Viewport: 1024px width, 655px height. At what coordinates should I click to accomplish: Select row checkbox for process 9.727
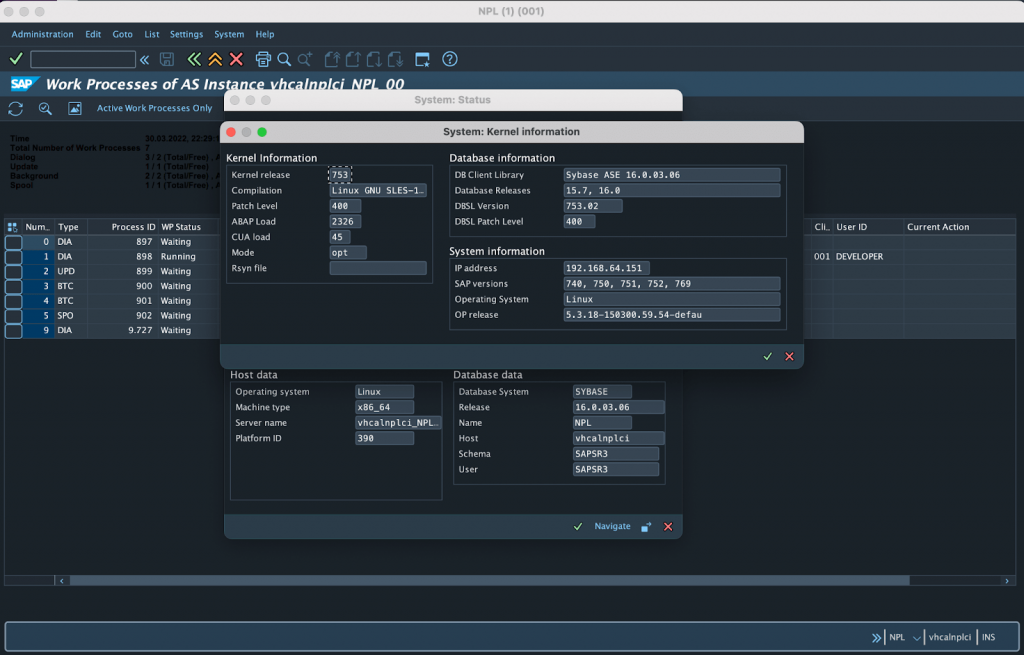click(14, 330)
